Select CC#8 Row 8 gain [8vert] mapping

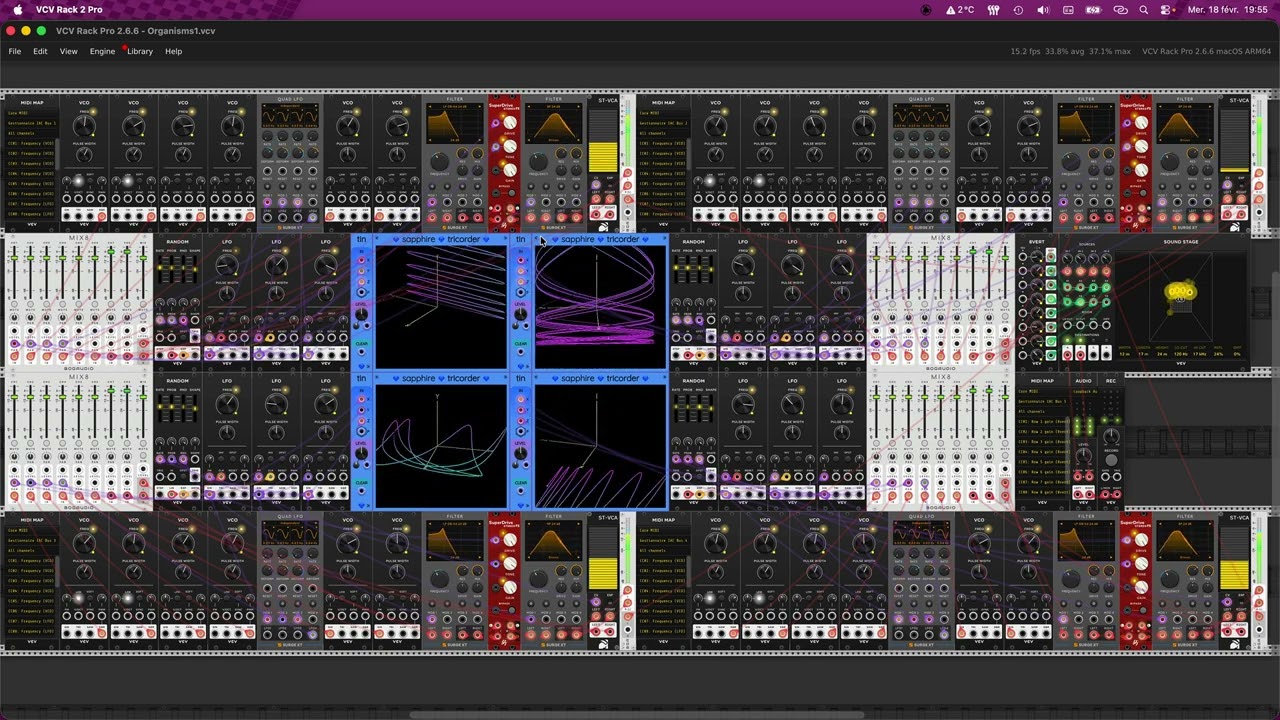1042,492
